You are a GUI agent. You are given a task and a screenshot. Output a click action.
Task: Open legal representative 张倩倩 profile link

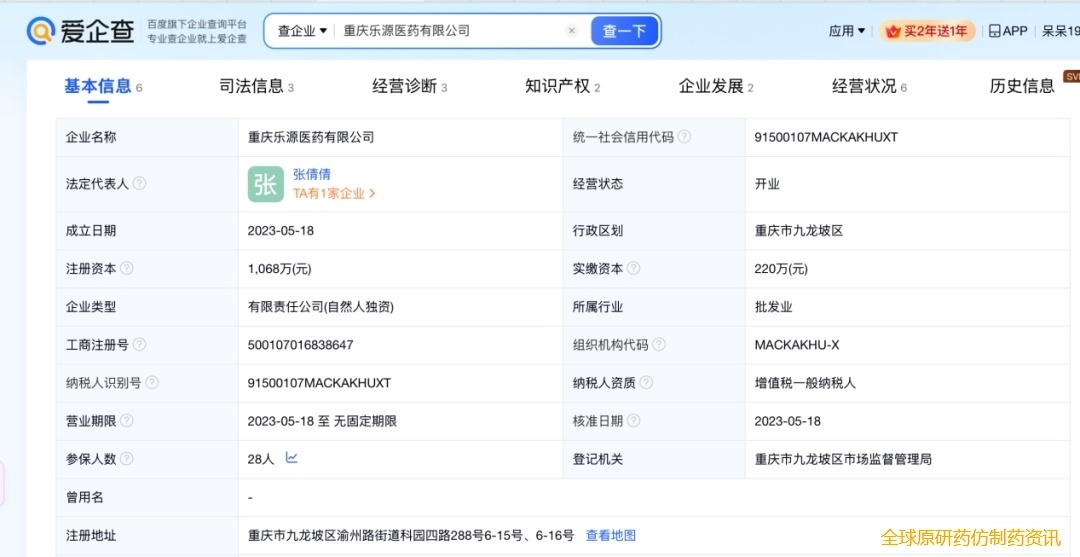312,174
